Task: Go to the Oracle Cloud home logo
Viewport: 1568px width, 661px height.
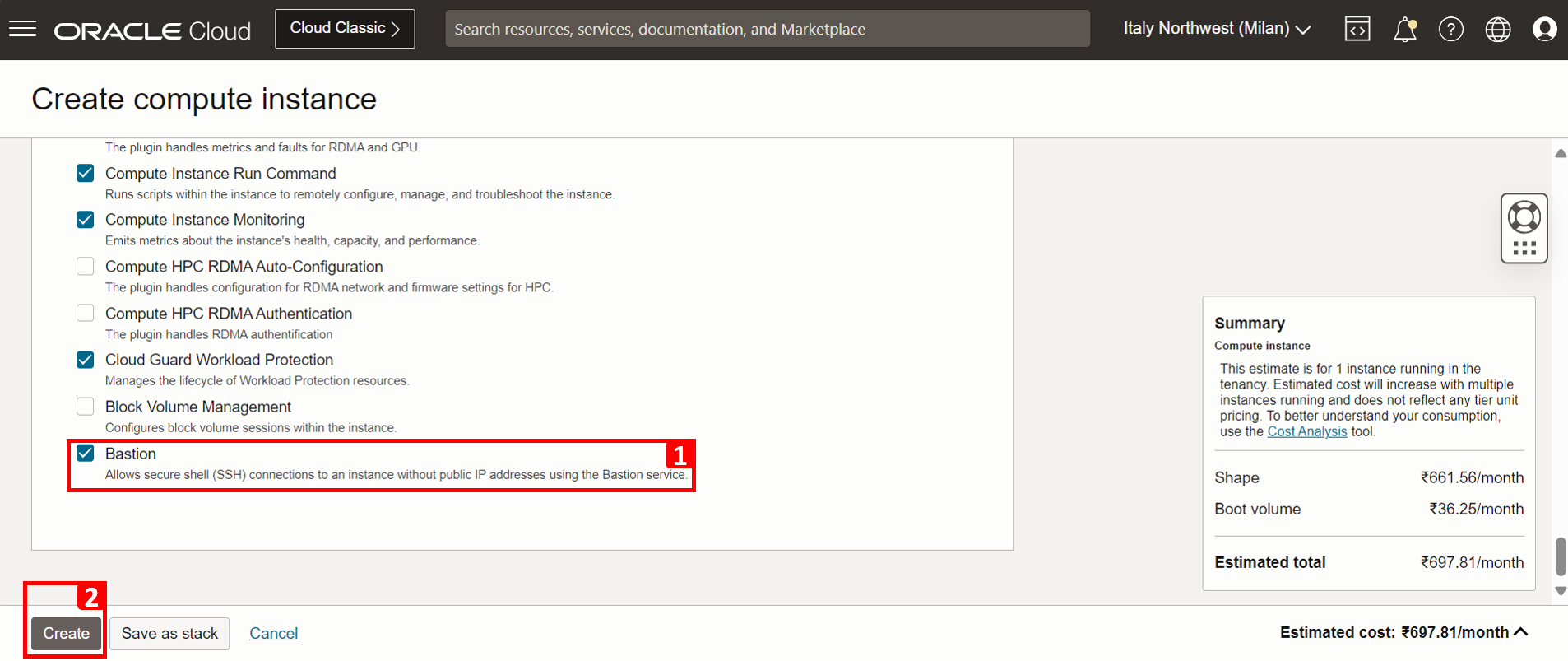Action: pyautogui.click(x=152, y=30)
